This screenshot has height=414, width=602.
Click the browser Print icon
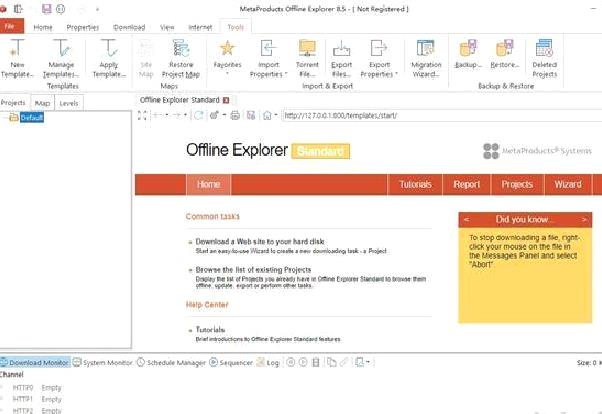pyautogui.click(x=235, y=115)
